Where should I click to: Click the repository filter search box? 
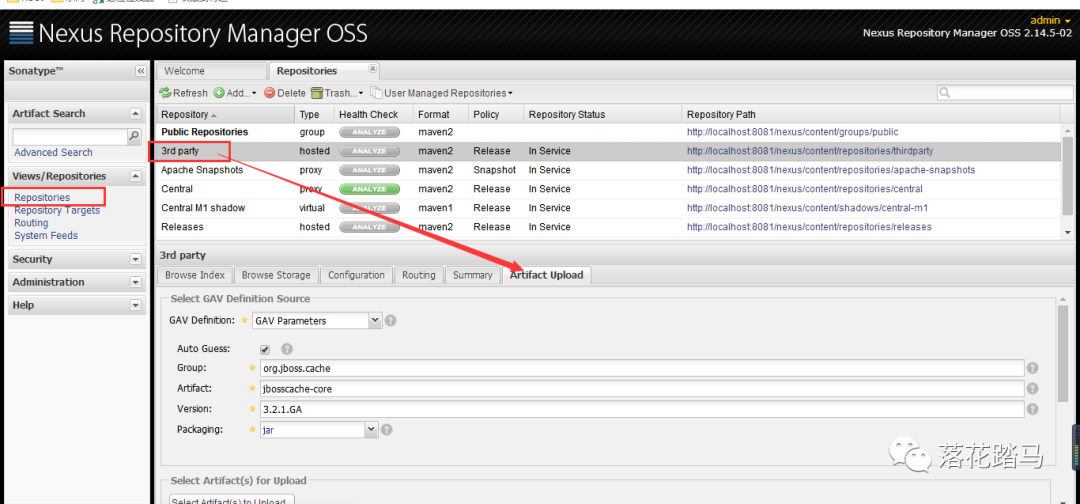coord(1005,92)
